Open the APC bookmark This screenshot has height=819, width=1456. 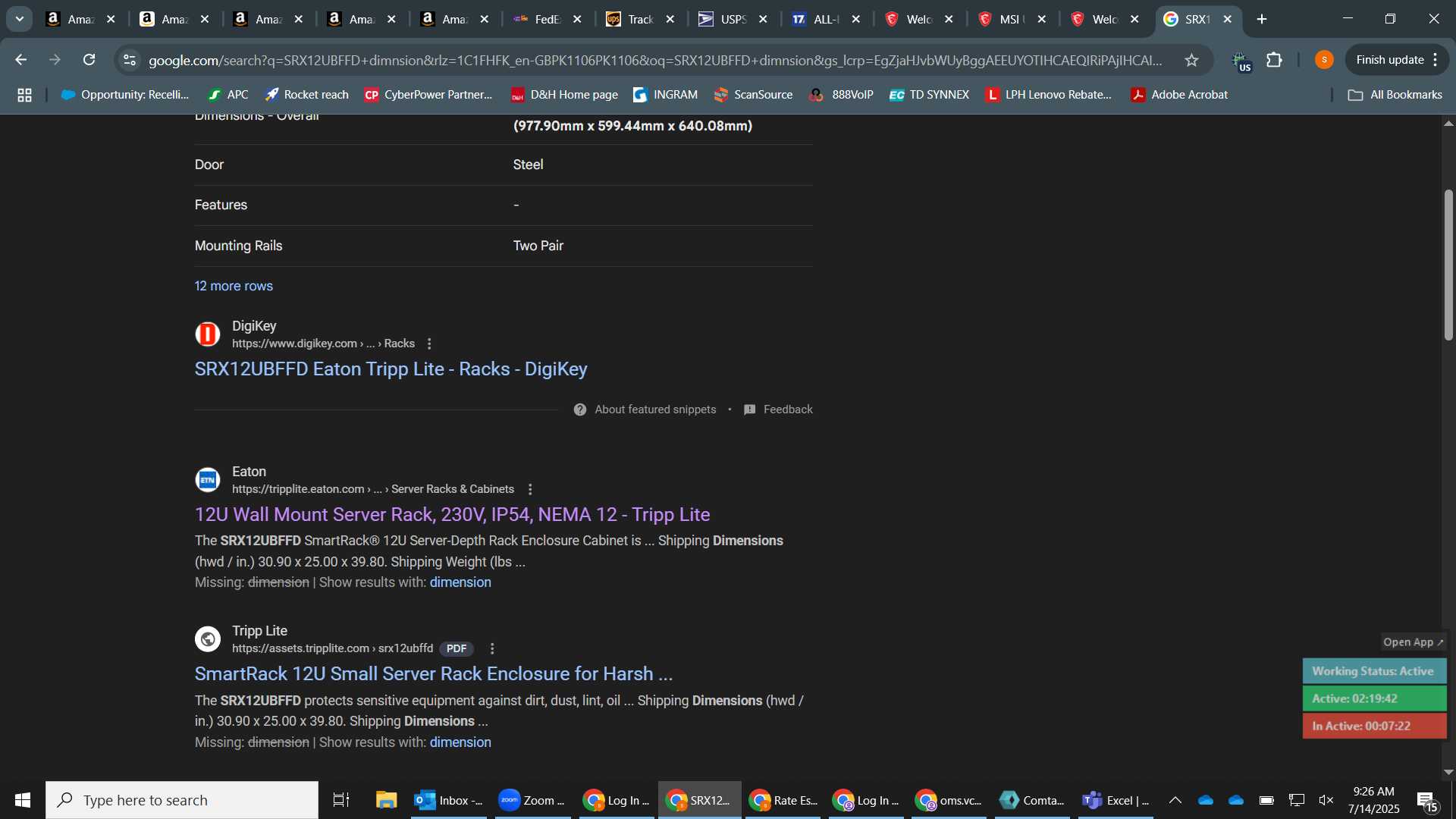point(228,95)
